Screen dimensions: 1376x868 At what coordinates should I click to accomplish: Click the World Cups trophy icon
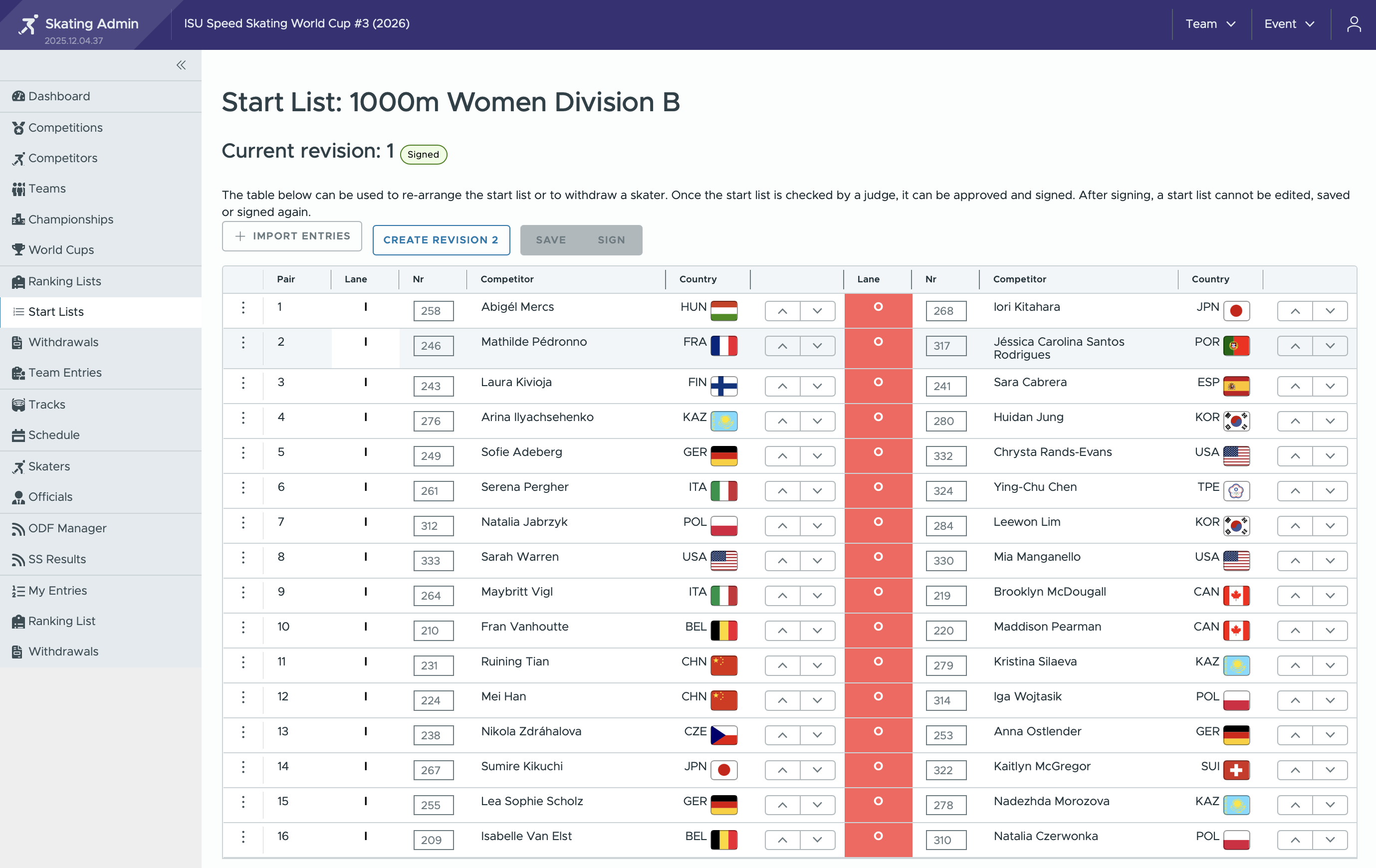click(x=18, y=250)
